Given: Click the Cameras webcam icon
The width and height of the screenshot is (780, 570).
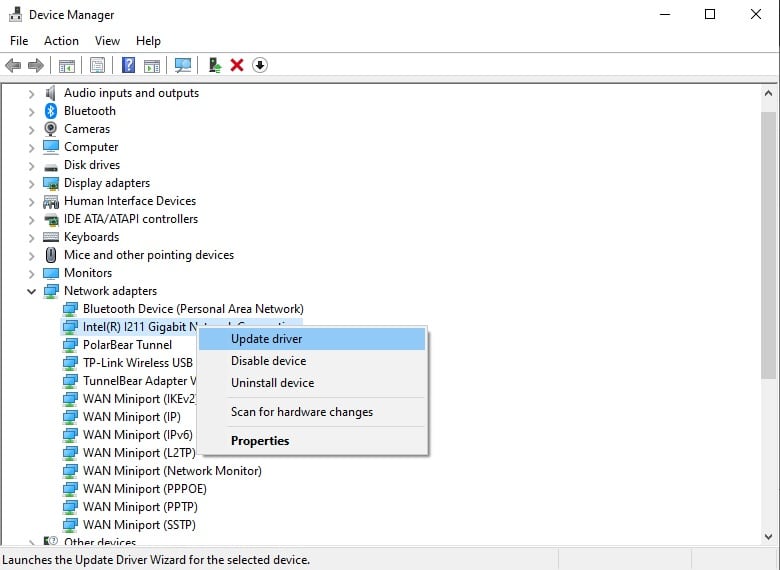Looking at the screenshot, I should (51, 129).
